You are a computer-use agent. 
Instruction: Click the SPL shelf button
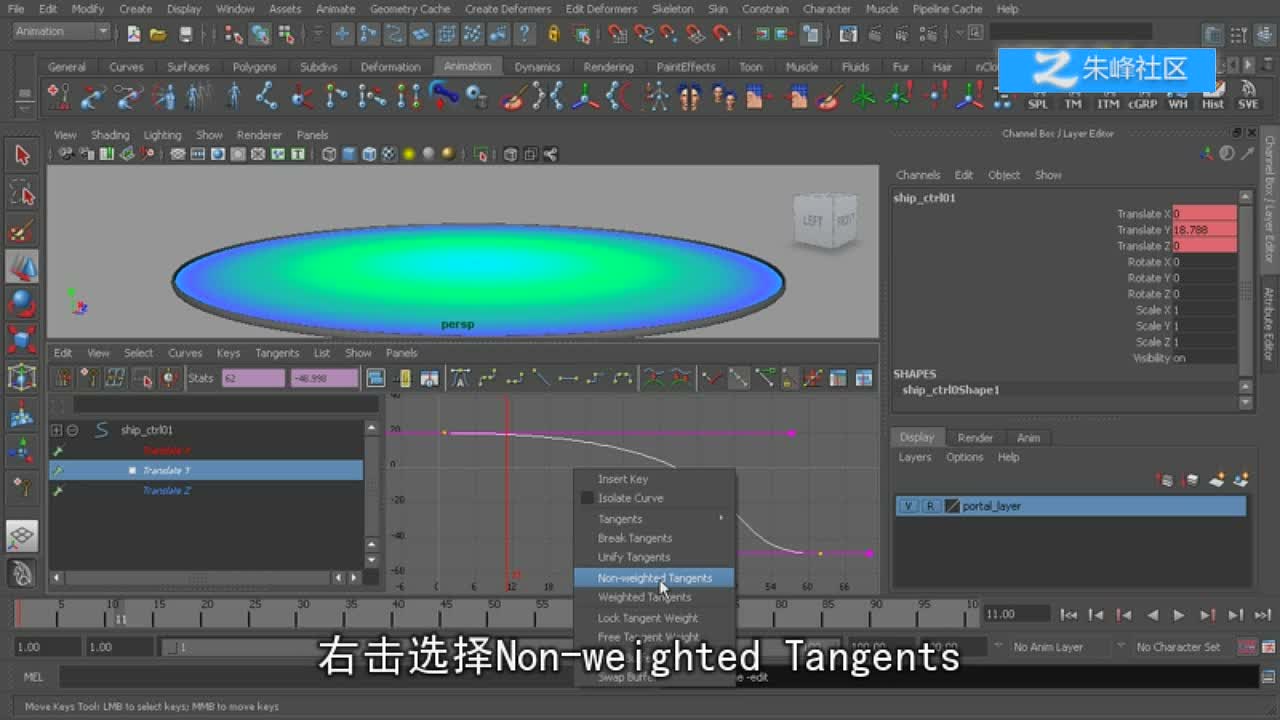[x=1038, y=97]
